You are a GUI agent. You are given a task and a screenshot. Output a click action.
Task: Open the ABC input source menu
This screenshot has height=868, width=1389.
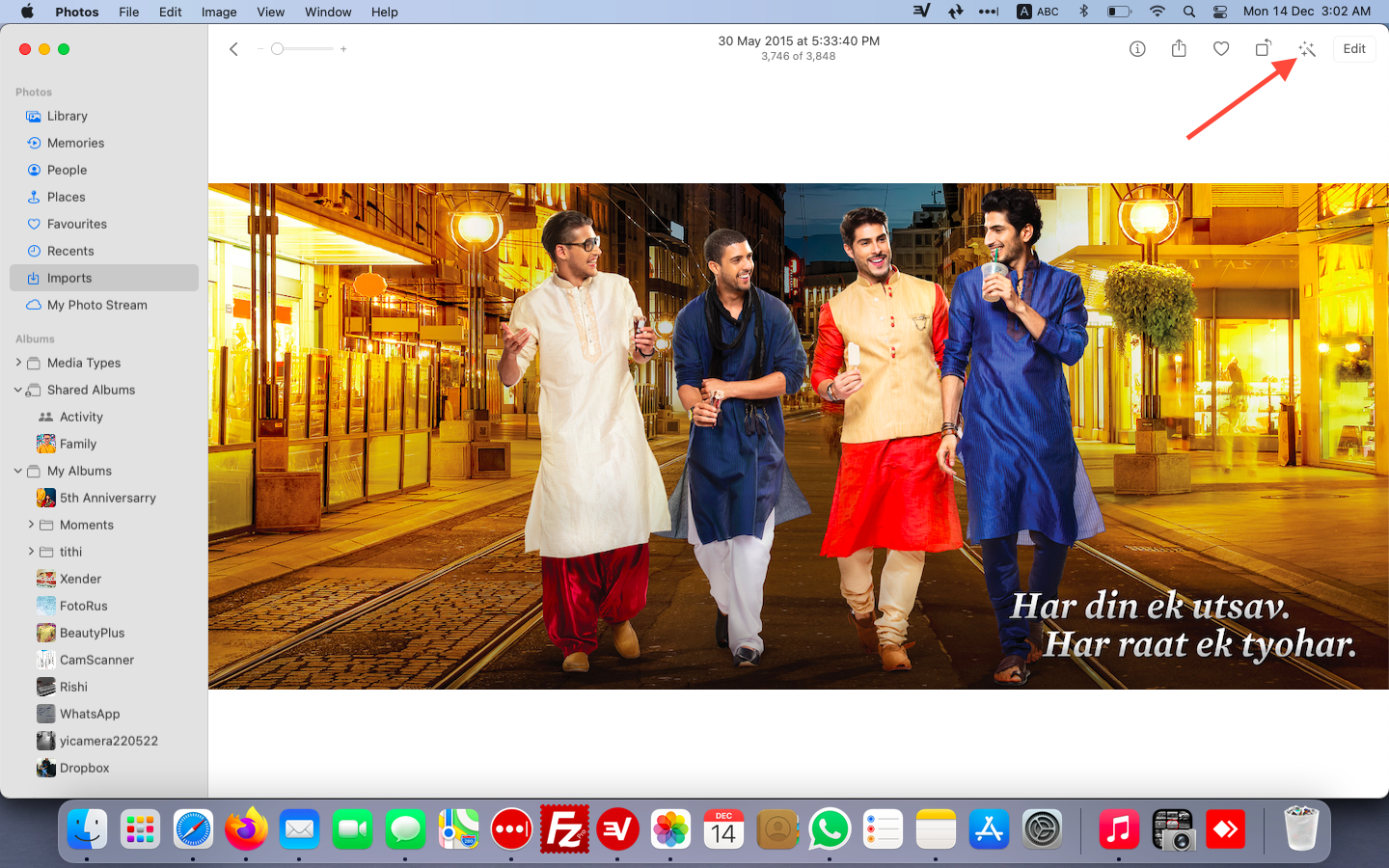[1038, 12]
